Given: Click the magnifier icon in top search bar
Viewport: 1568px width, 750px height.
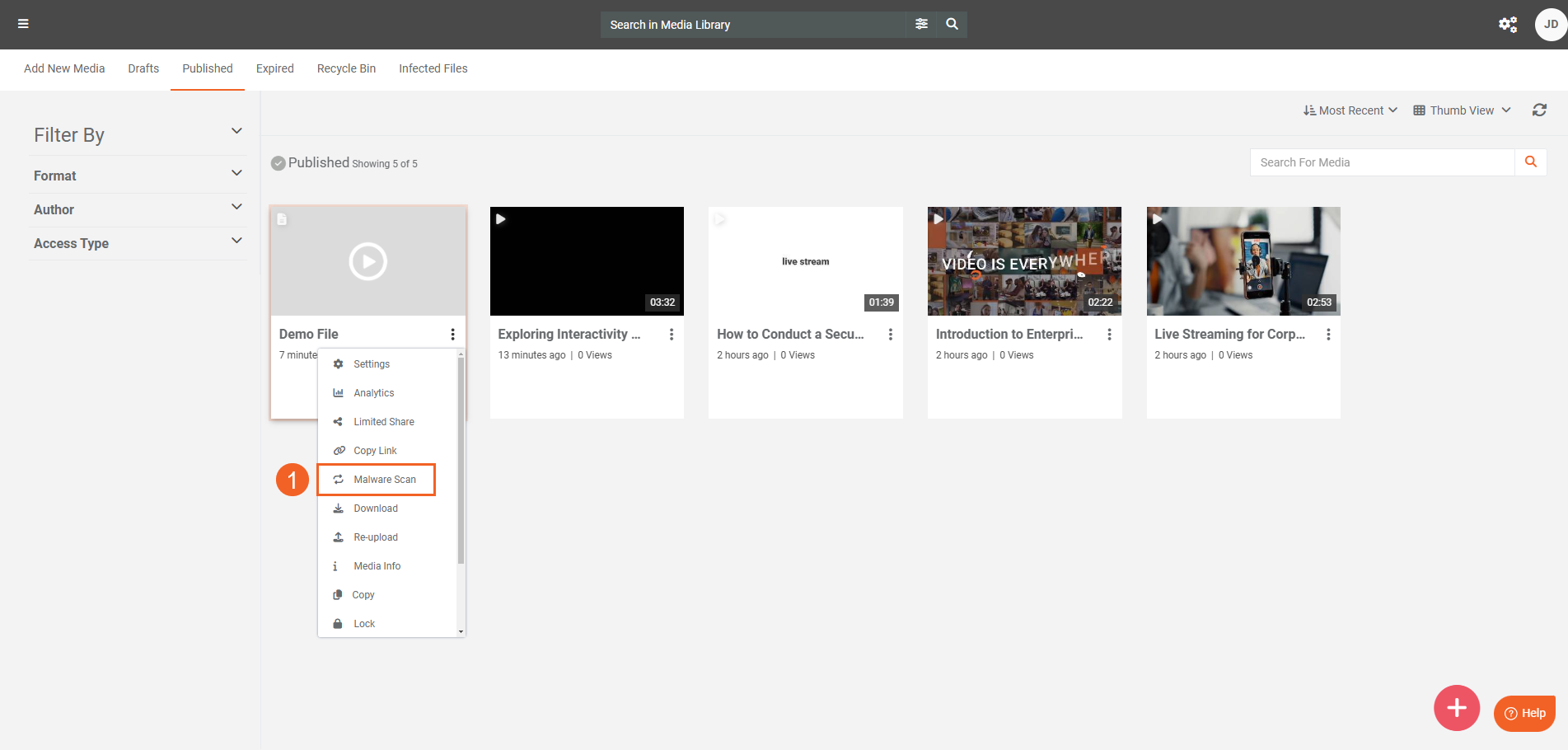Looking at the screenshot, I should click(952, 24).
